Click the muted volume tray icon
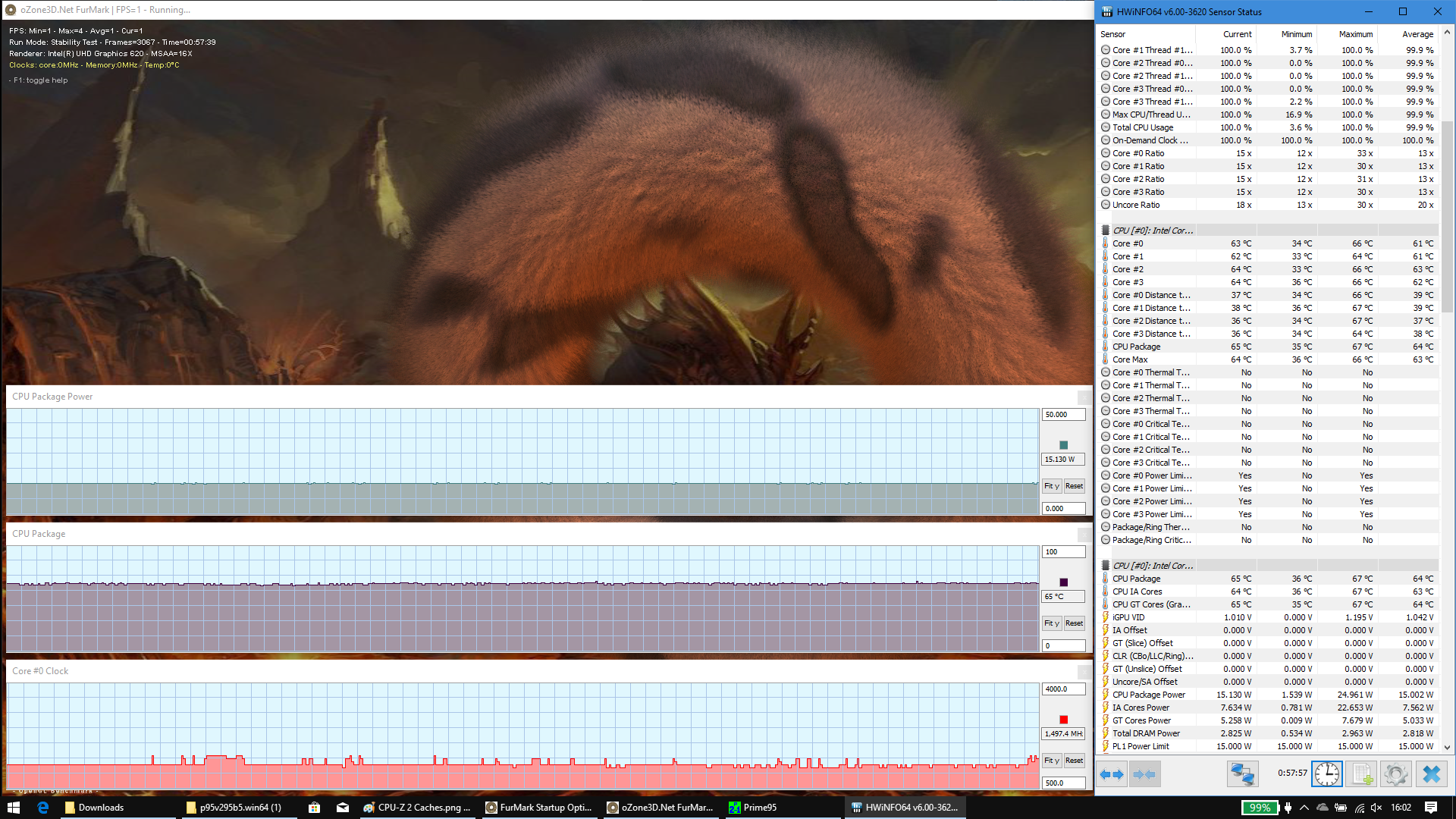Viewport: 1456px width, 819px height. [1376, 808]
